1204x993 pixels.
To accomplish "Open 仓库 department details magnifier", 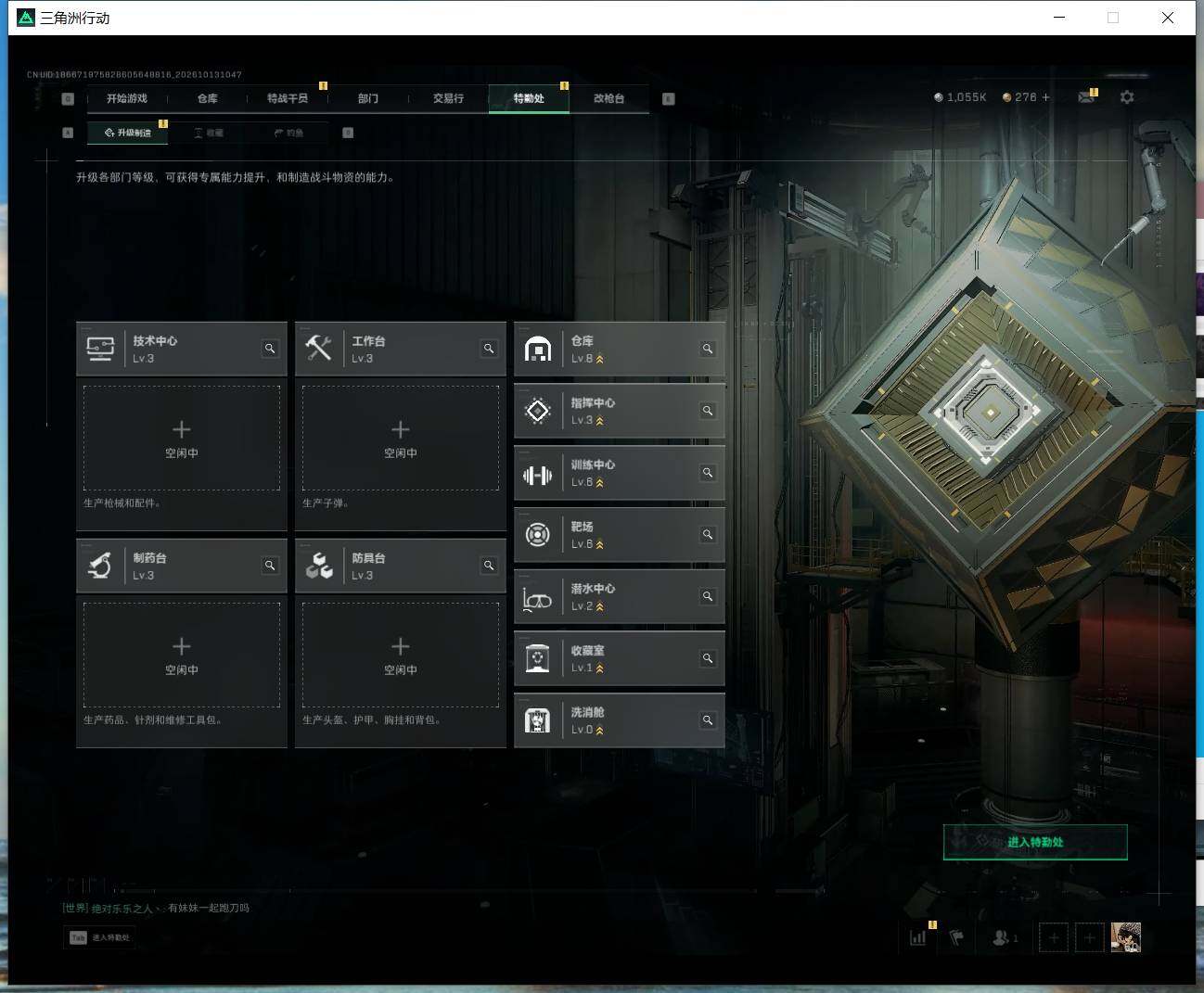I will pos(708,349).
